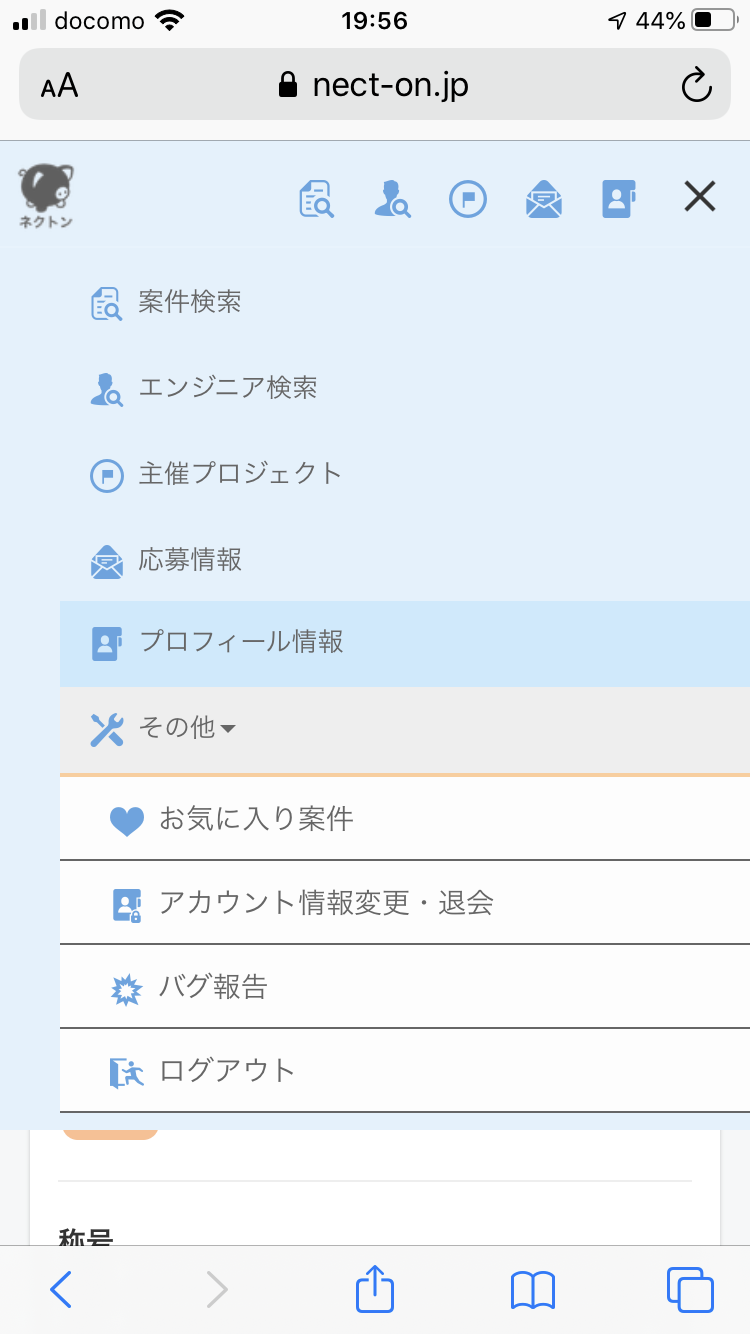Tap the envelope applications icon in header
Viewport: 750px width, 1334px height.
click(544, 198)
